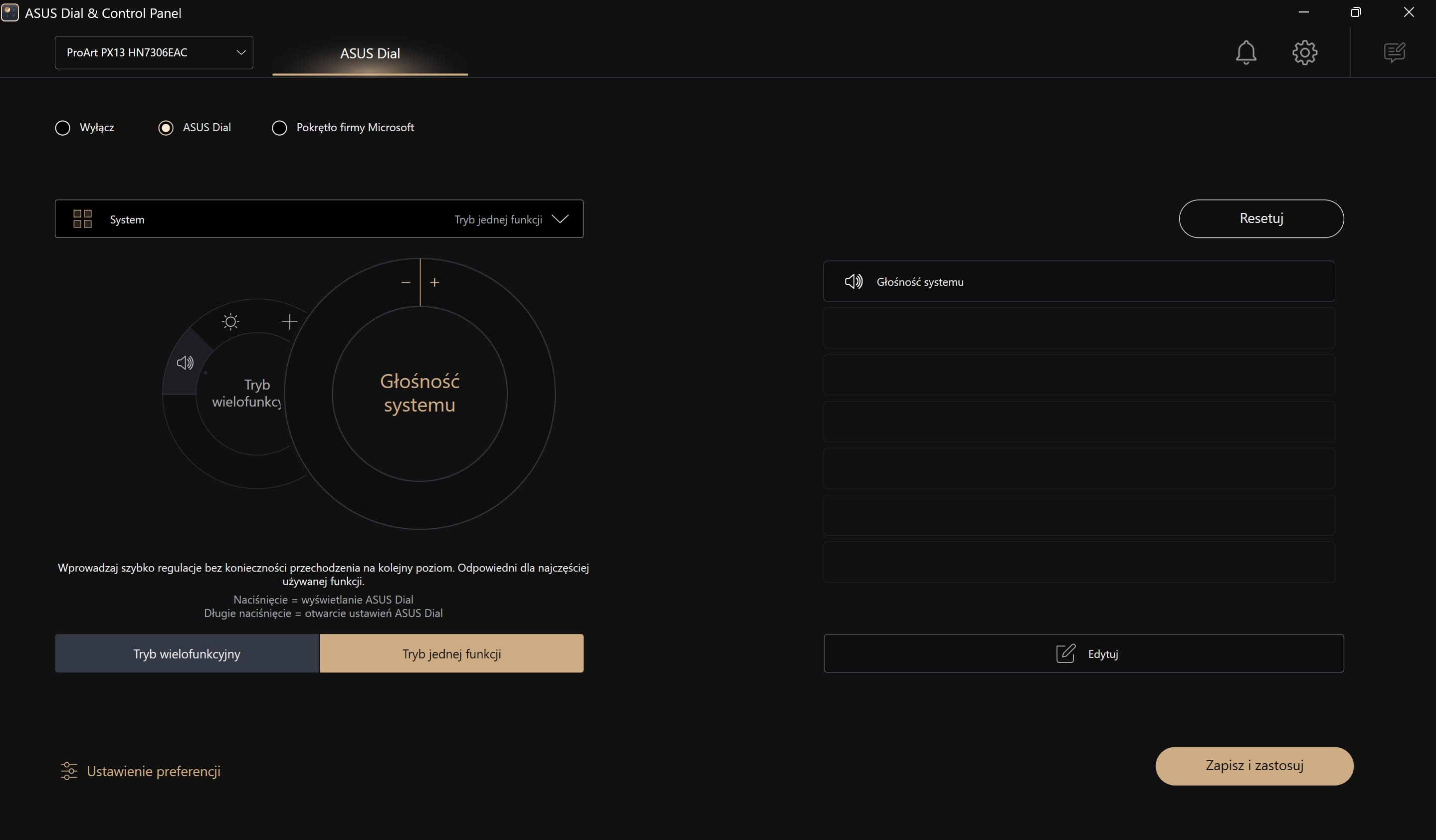The height and width of the screenshot is (840, 1436).
Task: Click the System grid icon
Action: pos(83,219)
